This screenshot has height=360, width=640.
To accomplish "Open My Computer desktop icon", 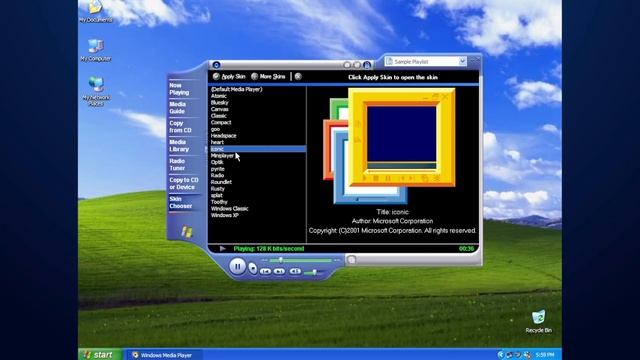I will pyautogui.click(x=96, y=51).
